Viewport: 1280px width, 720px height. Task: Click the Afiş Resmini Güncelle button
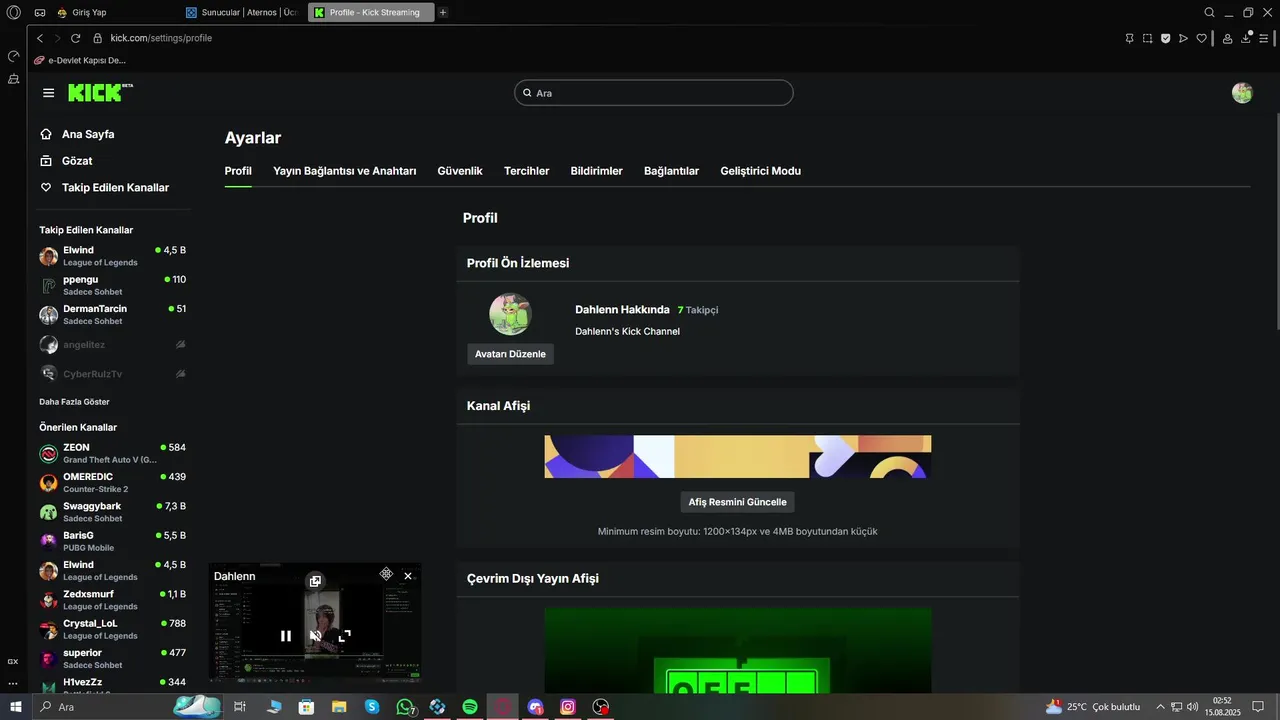click(x=738, y=502)
